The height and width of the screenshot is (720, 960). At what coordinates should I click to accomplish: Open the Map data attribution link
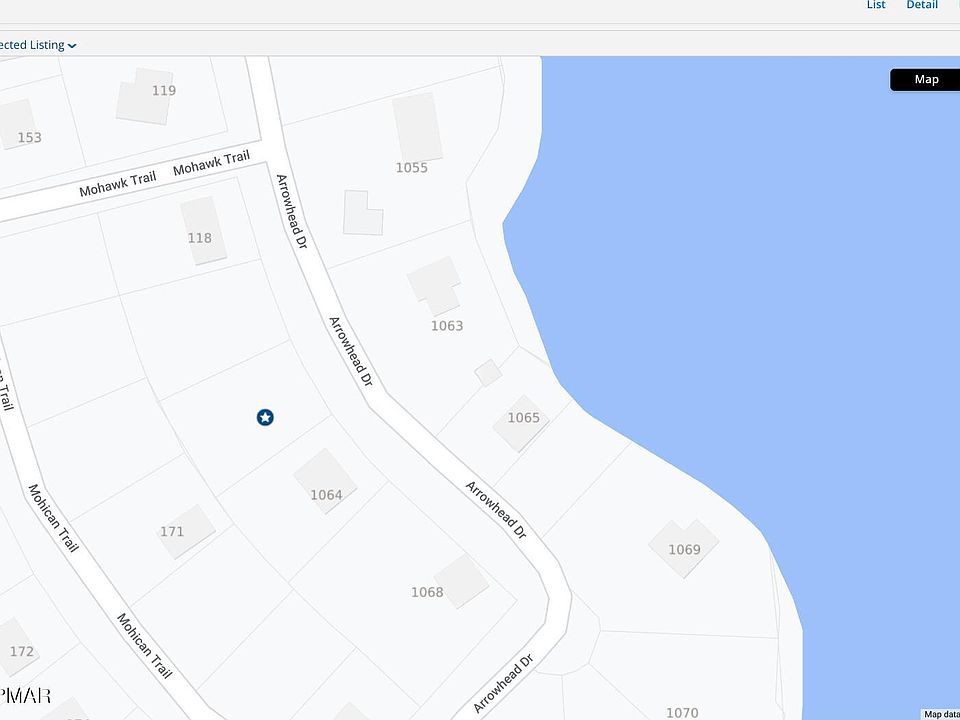(x=941, y=714)
